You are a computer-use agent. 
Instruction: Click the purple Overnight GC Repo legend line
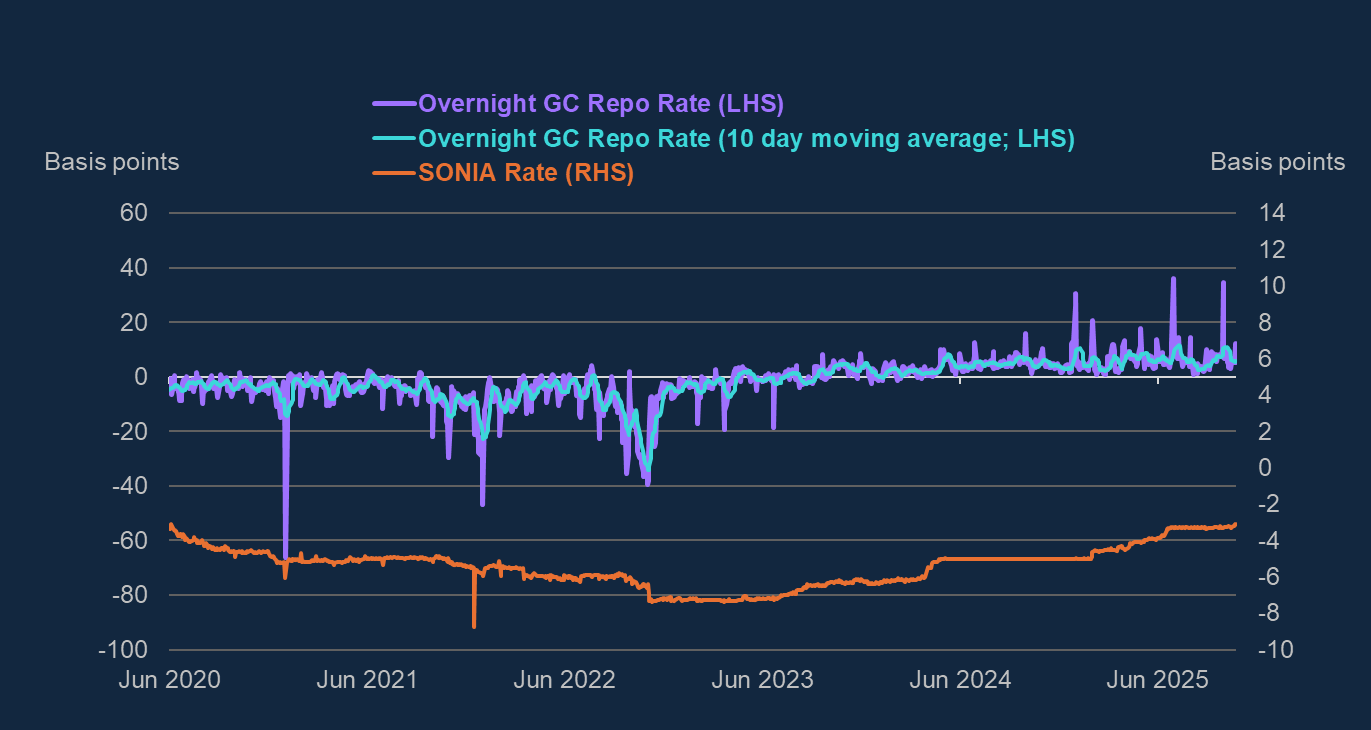pos(393,103)
